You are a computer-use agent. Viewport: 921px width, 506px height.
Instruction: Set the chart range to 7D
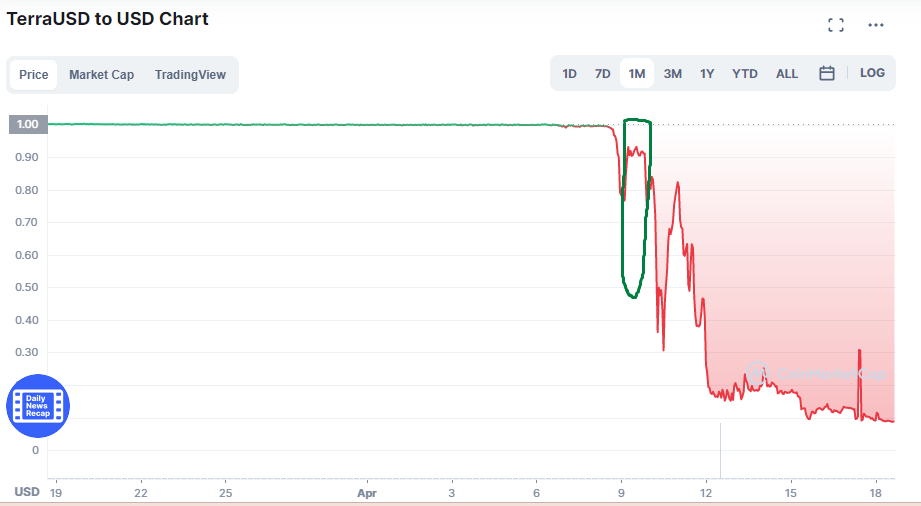603,73
